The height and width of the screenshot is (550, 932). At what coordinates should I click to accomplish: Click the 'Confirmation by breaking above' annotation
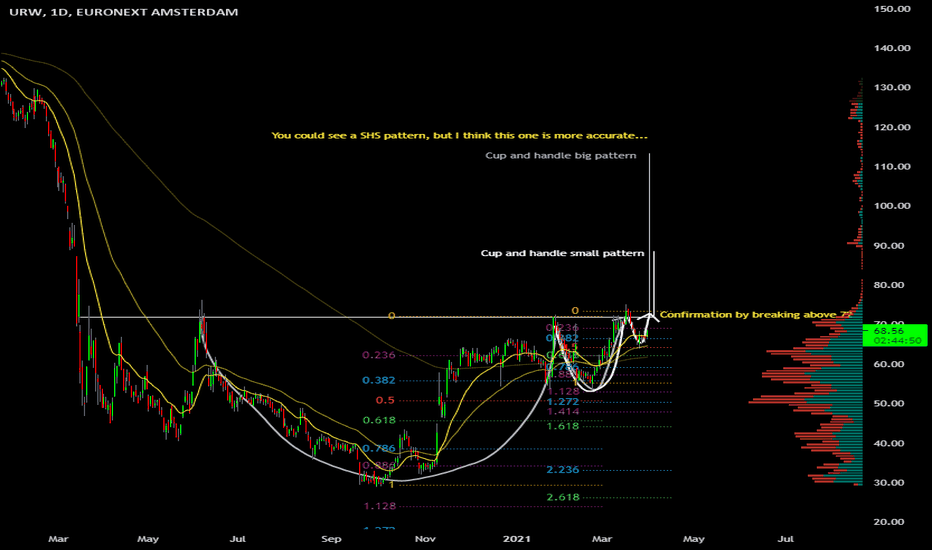tap(755, 315)
